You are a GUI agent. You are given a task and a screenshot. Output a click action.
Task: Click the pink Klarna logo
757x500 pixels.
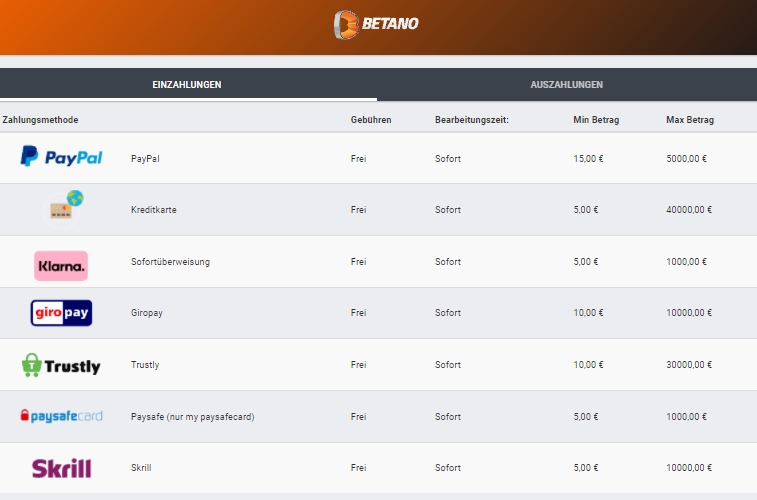tap(61, 265)
